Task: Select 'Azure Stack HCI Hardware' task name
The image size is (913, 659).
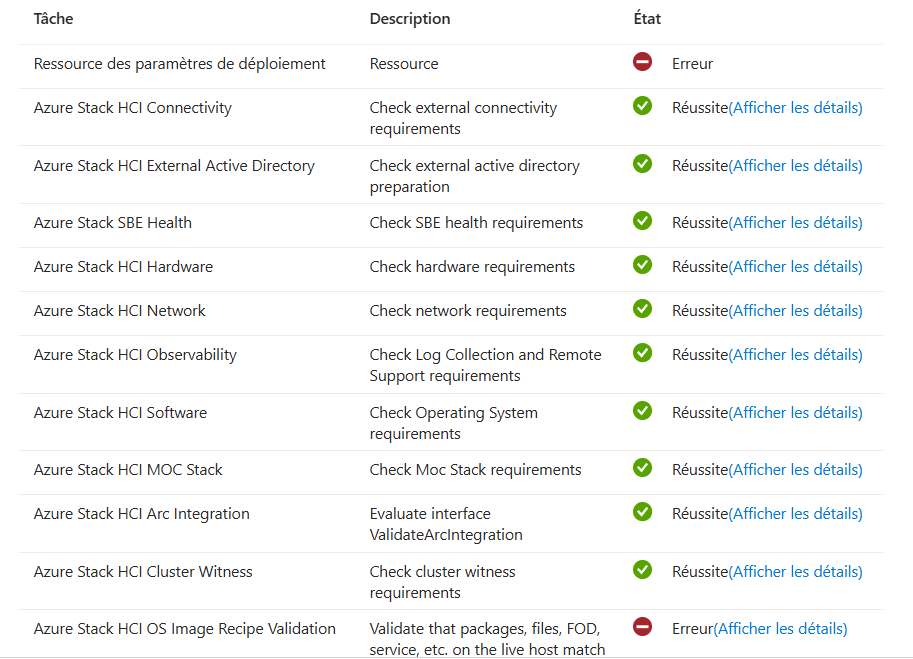Action: coord(123,267)
